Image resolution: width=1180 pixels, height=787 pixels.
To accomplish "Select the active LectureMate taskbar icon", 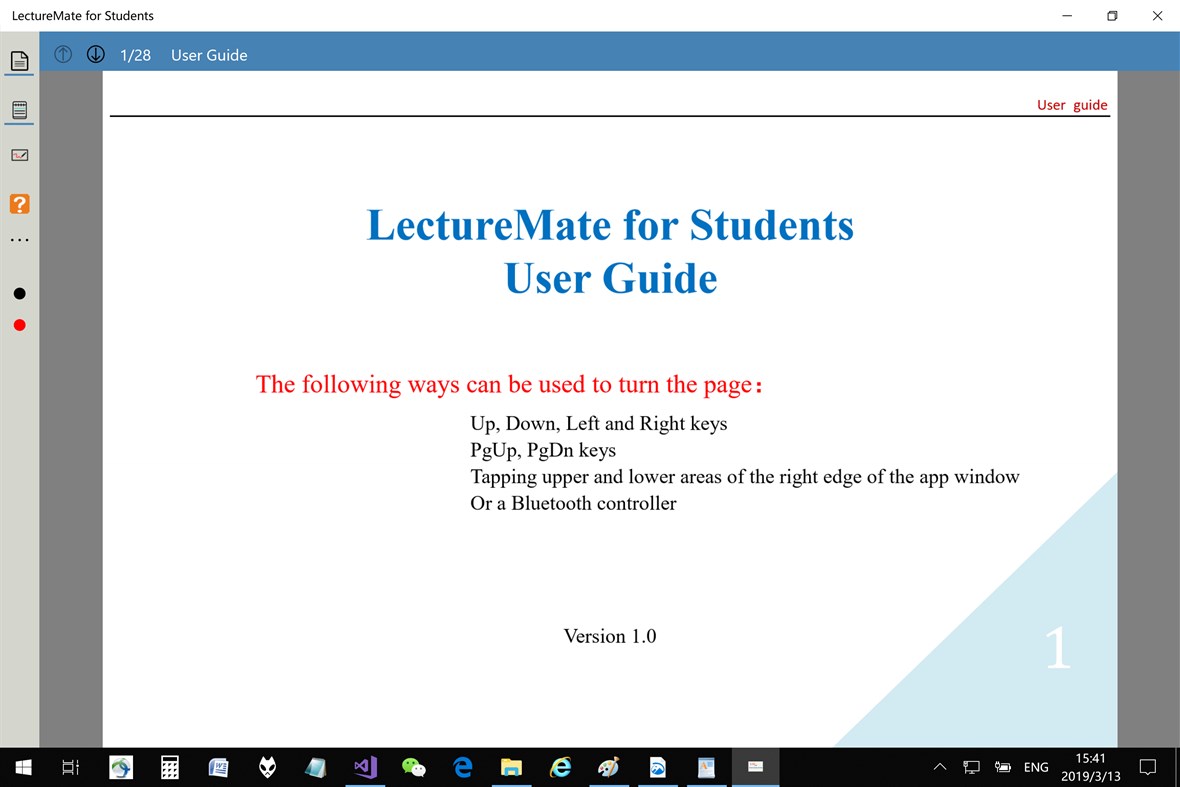I will (756, 767).
